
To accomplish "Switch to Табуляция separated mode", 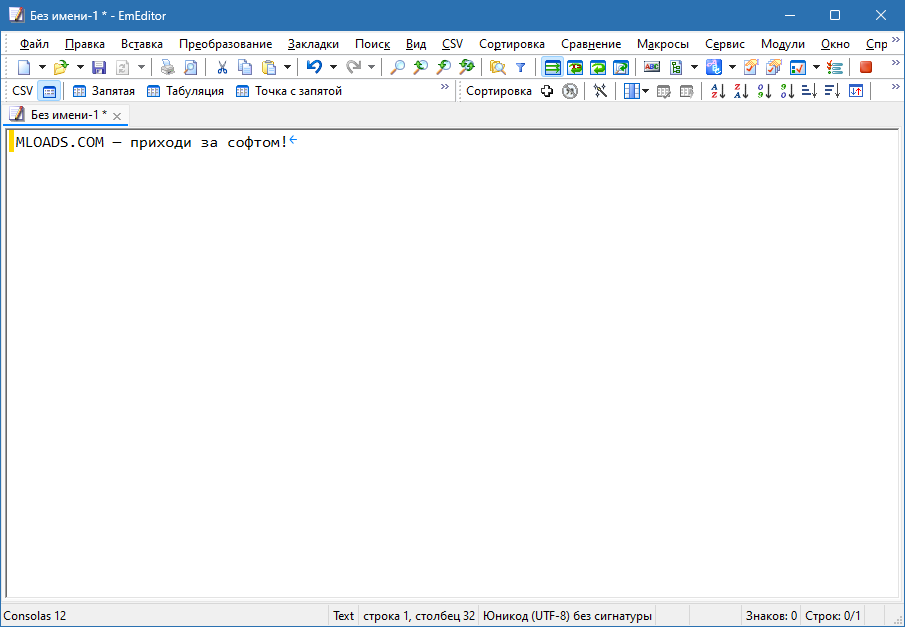I will point(186,91).
